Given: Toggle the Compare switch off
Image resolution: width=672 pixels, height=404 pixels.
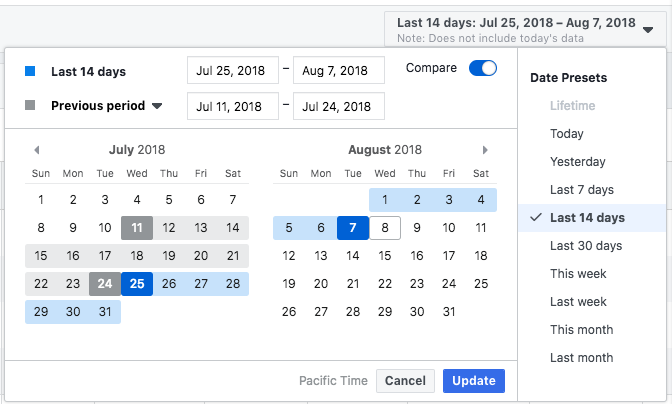Looking at the screenshot, I should (x=483, y=69).
